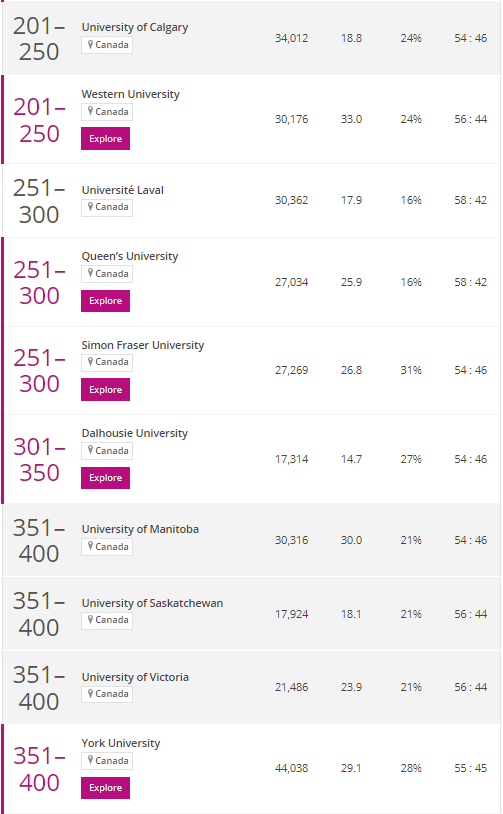Open the University of Calgary link
Screen dimensions: 503x814
coord(135,27)
